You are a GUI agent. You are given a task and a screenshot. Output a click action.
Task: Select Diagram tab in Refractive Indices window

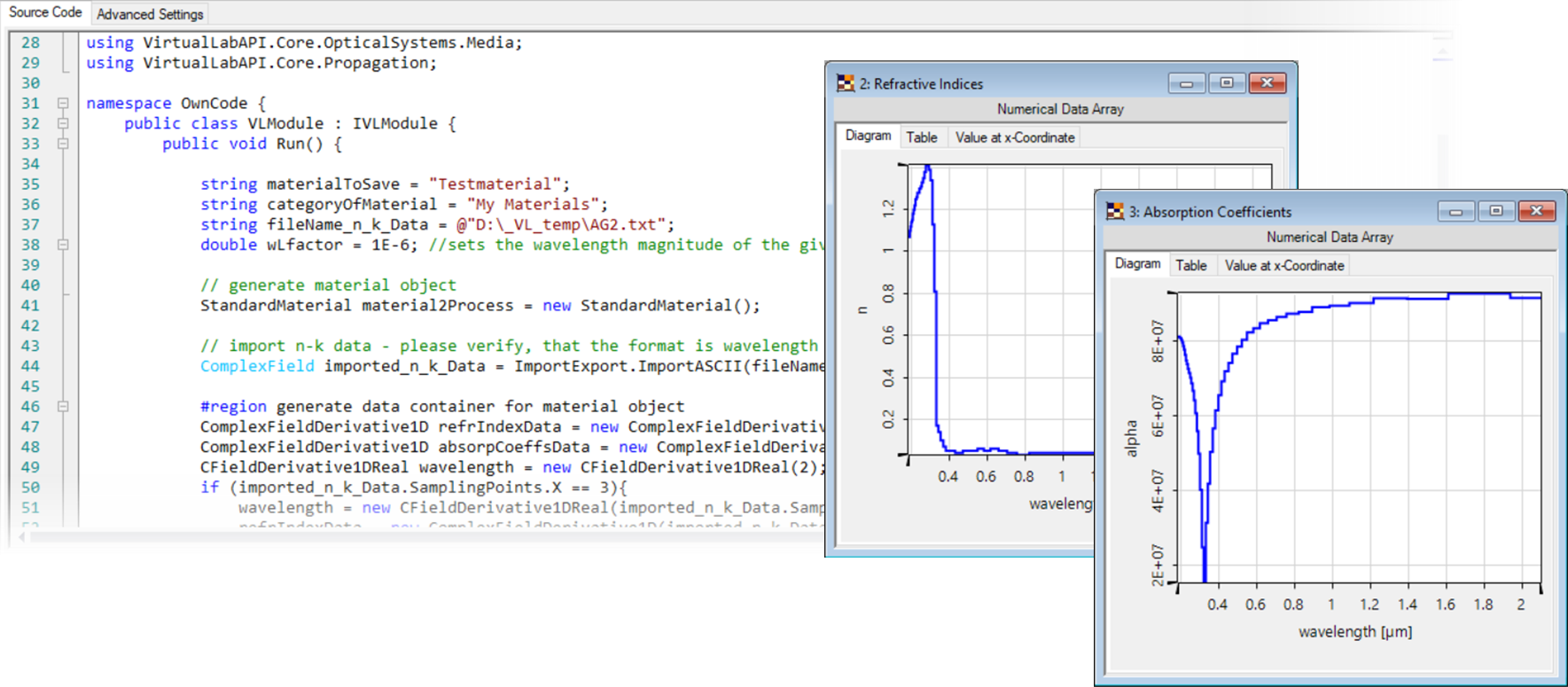click(868, 136)
